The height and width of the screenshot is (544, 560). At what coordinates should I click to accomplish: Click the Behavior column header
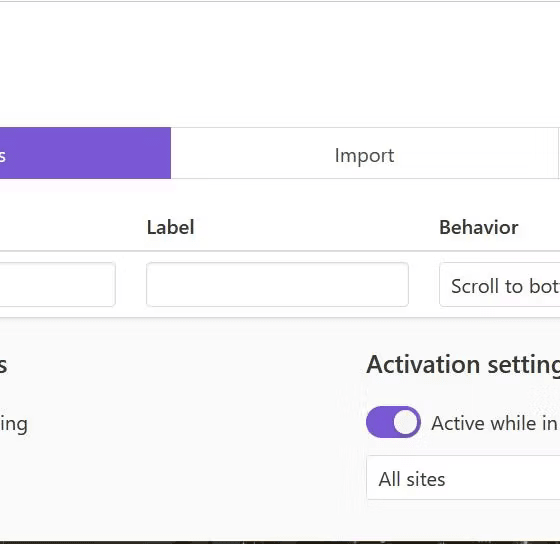coord(479,228)
